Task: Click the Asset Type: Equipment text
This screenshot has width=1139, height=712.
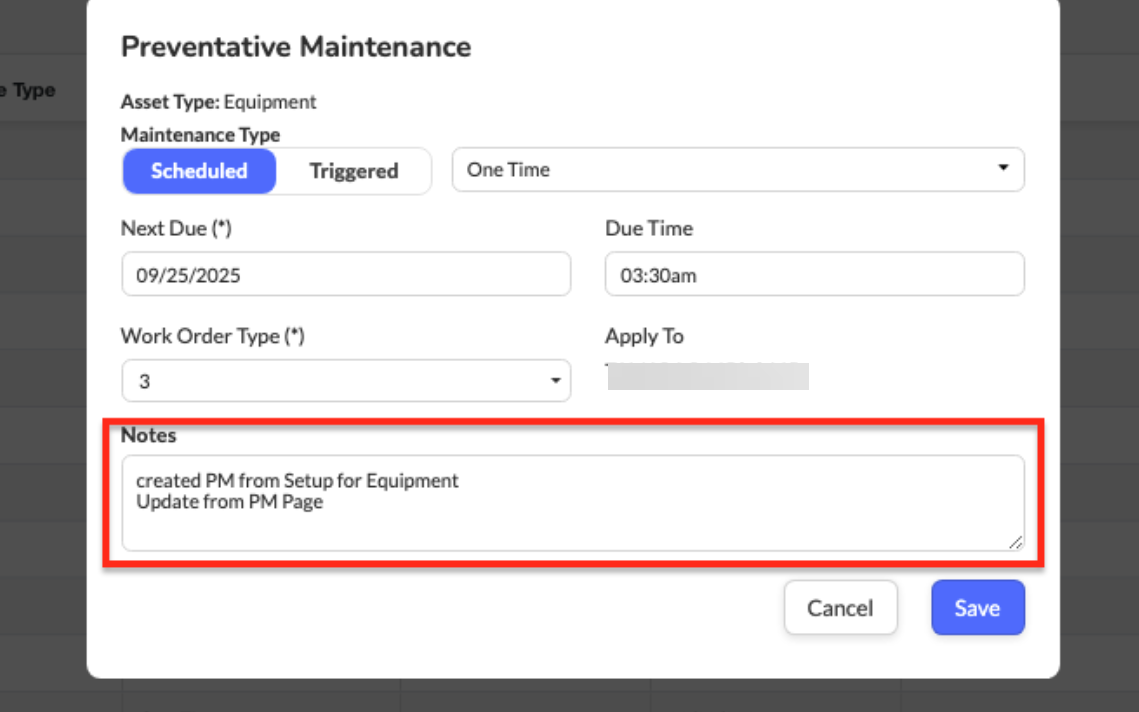Action: [218, 102]
